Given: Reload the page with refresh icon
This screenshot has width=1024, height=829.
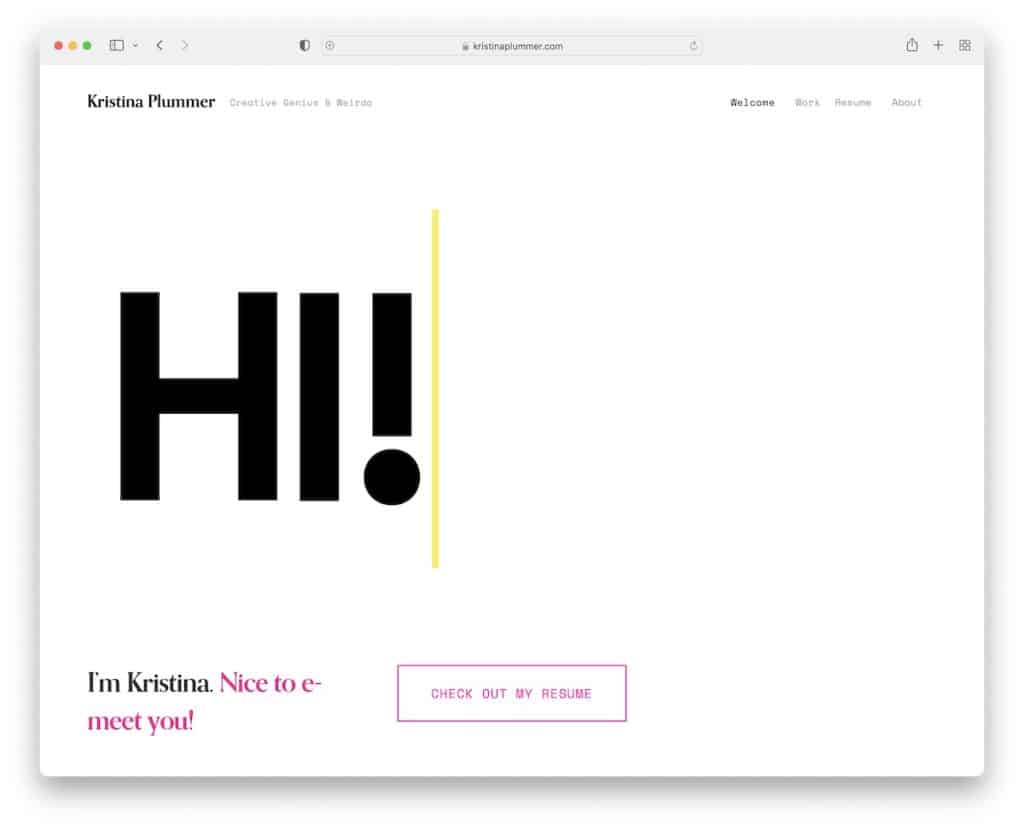Looking at the screenshot, I should (x=694, y=46).
